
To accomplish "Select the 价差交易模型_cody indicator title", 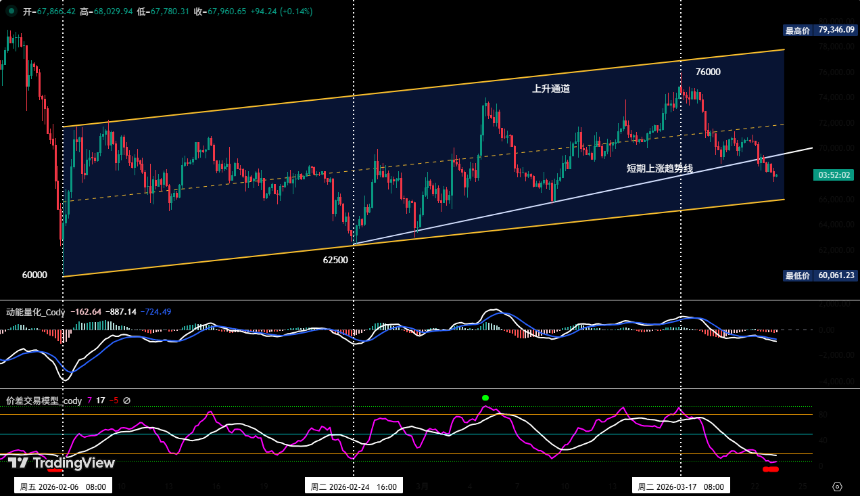I will (43, 400).
